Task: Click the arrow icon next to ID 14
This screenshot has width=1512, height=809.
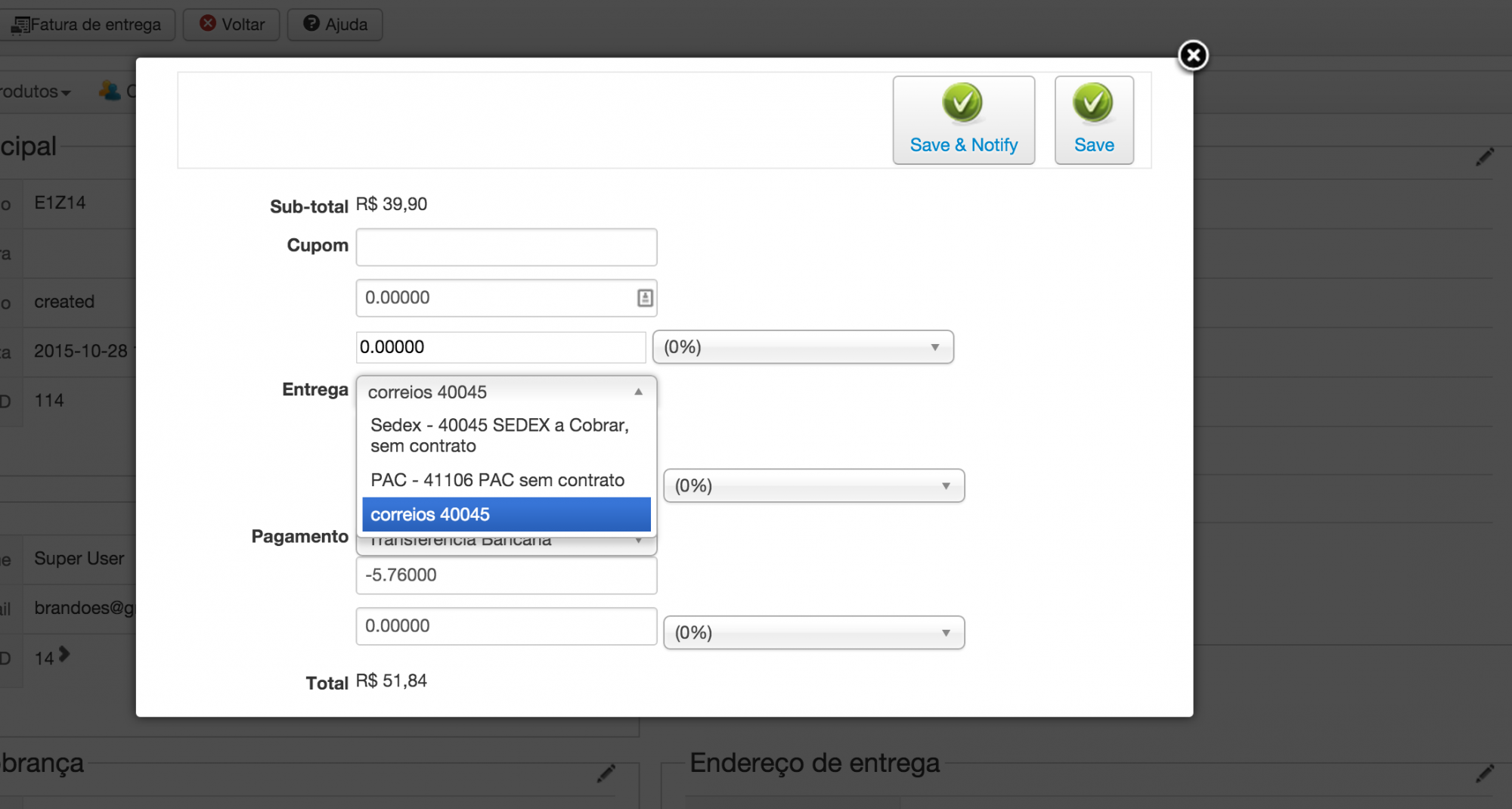Action: tap(64, 654)
